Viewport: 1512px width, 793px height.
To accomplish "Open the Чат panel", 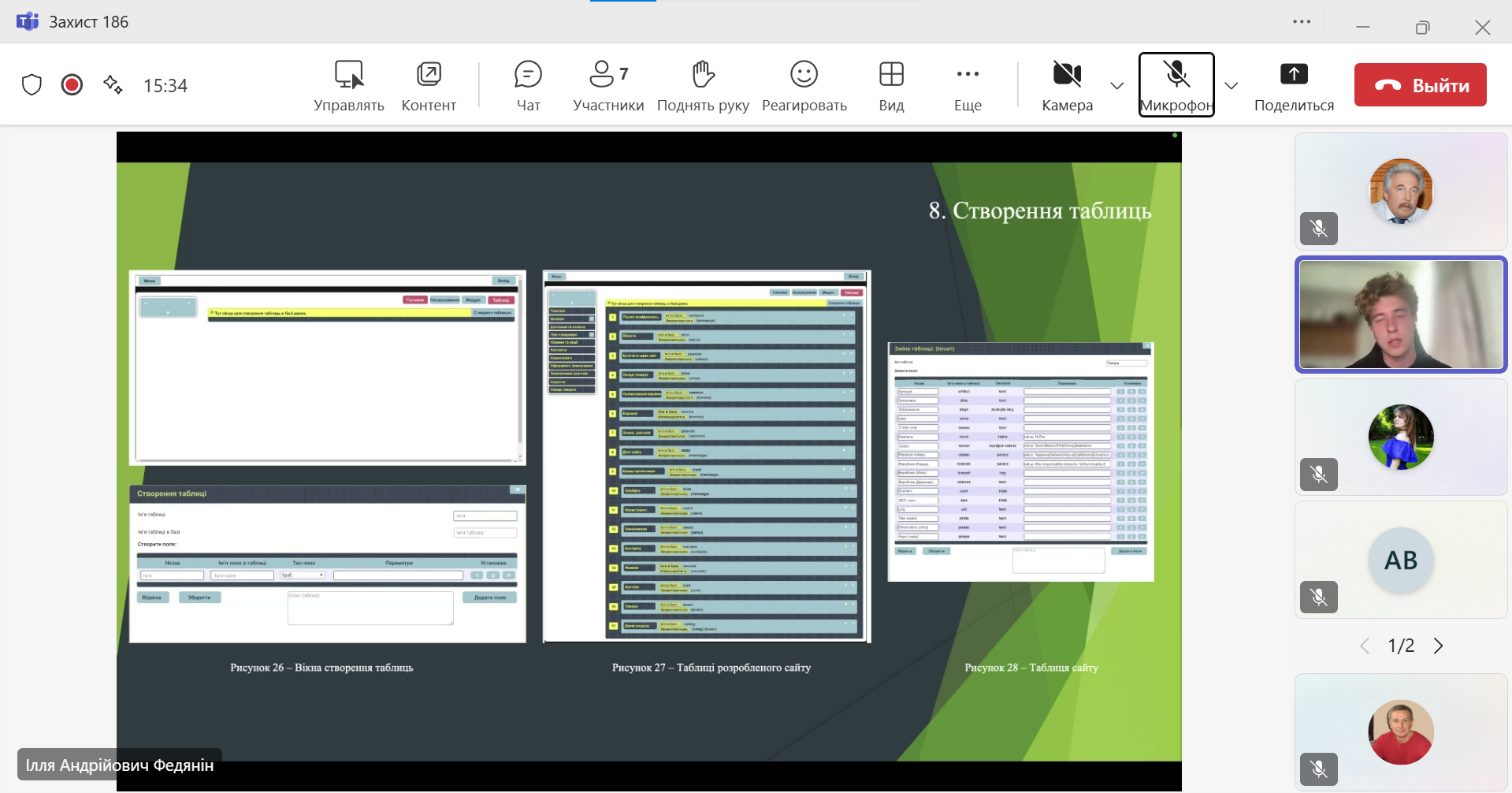I will coord(528,85).
